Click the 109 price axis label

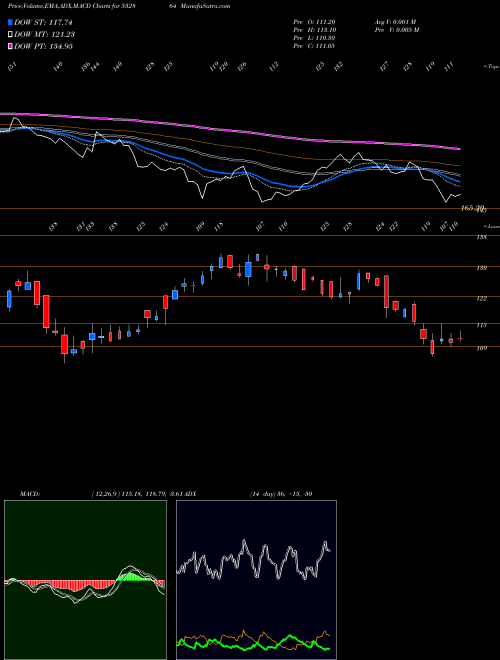pyautogui.click(x=481, y=348)
